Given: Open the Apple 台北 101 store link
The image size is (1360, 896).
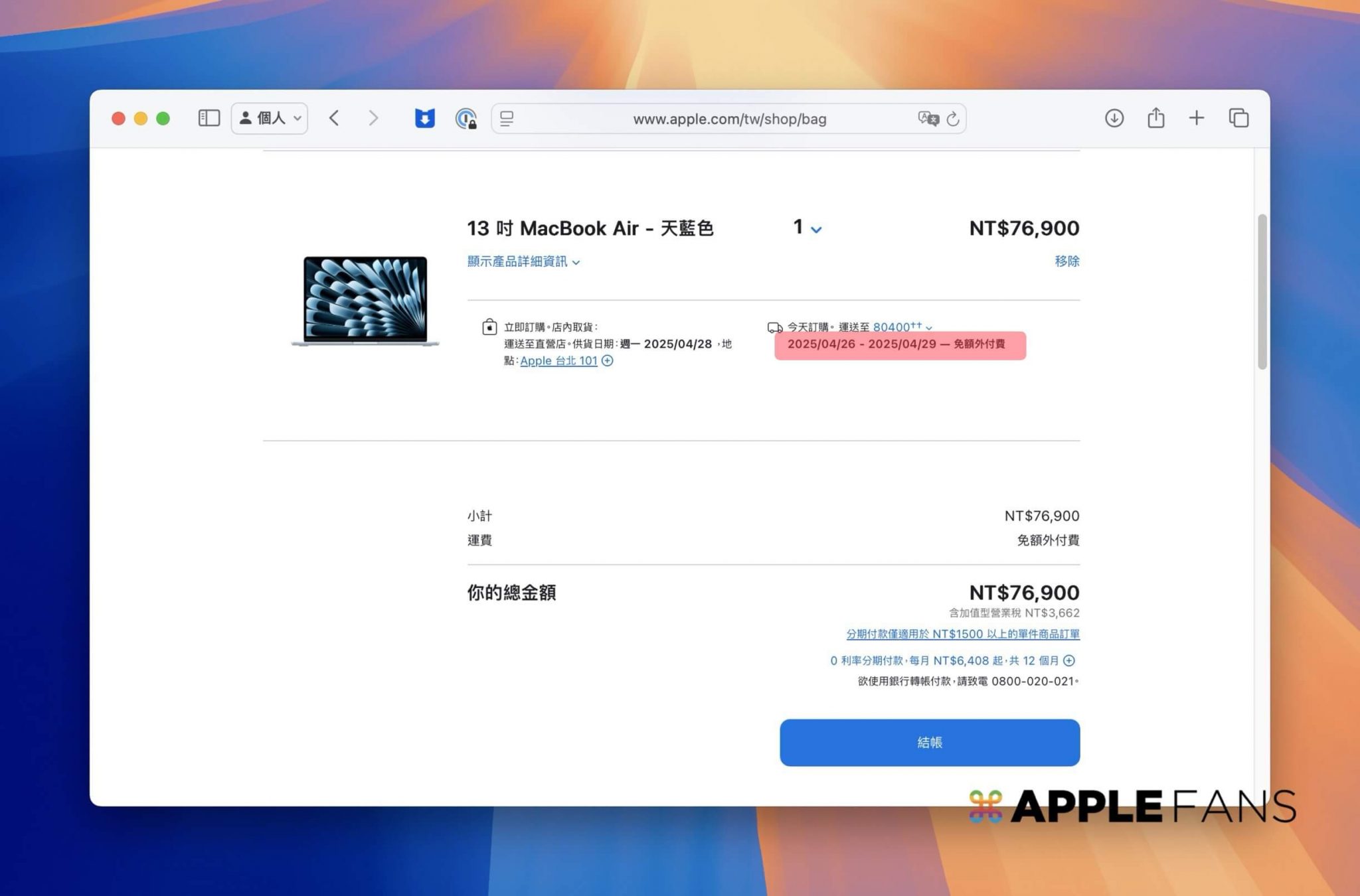Looking at the screenshot, I should pos(558,360).
